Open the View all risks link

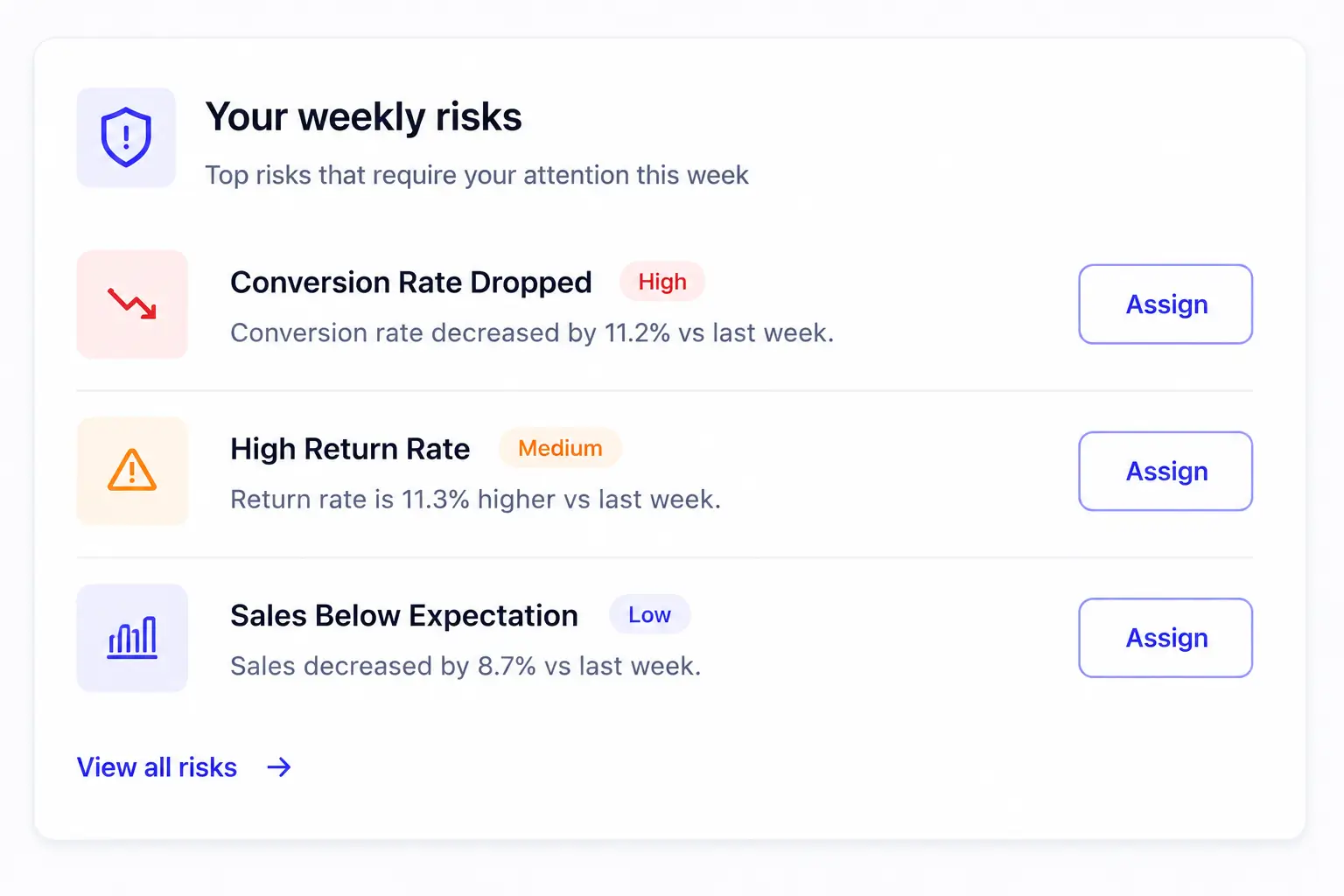[x=157, y=767]
